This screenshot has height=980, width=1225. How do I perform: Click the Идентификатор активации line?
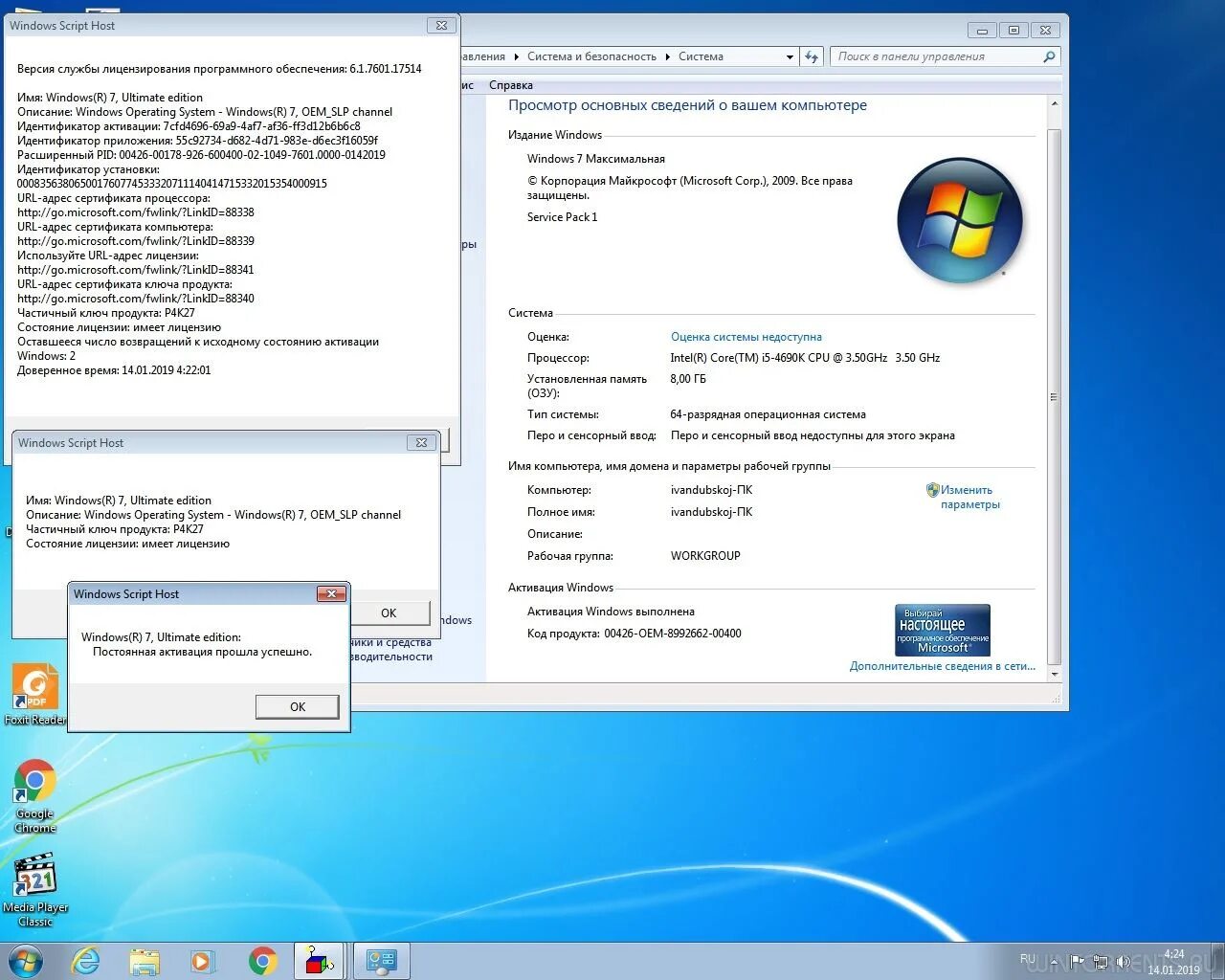(x=189, y=126)
